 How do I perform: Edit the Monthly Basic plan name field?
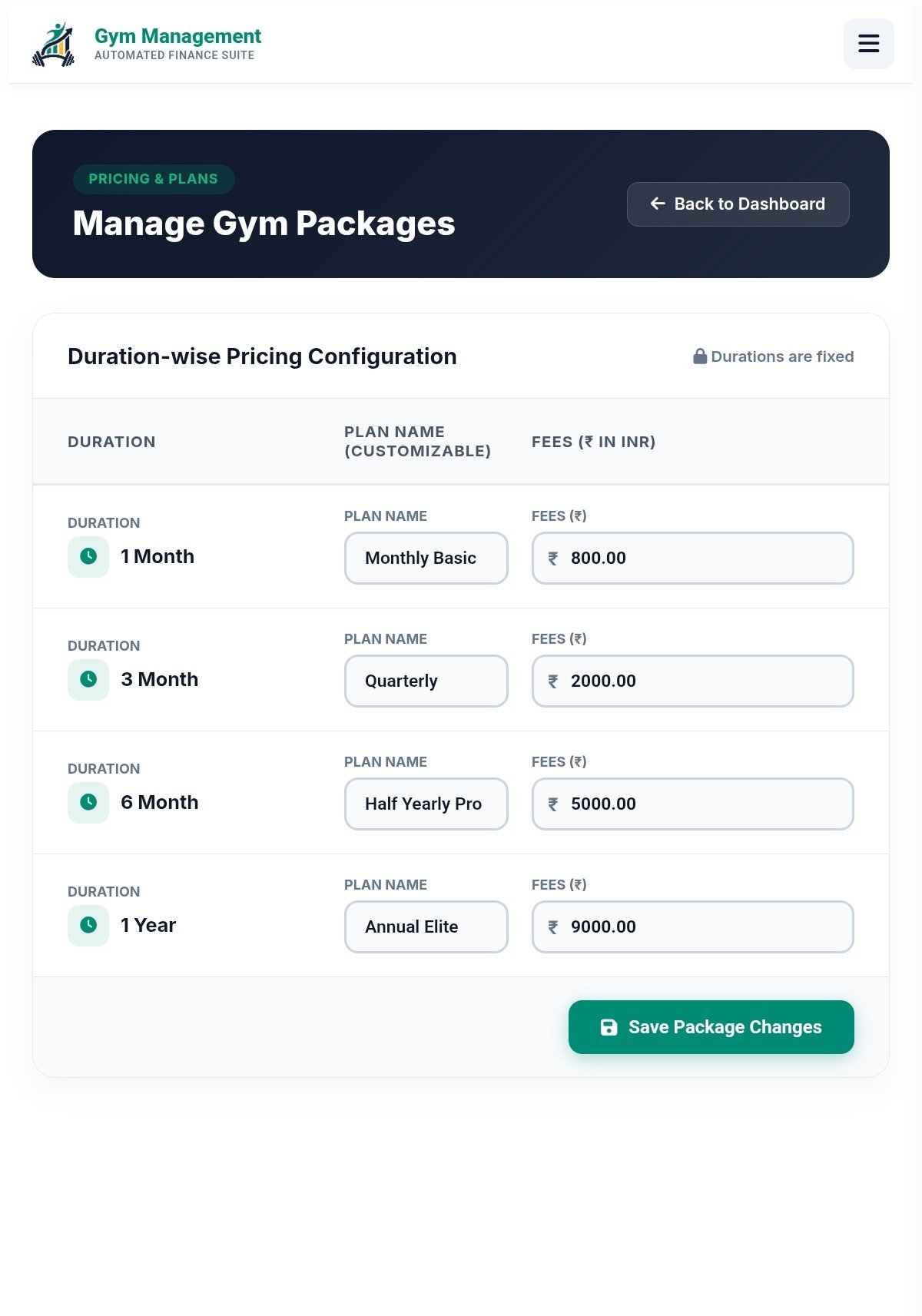pos(426,558)
